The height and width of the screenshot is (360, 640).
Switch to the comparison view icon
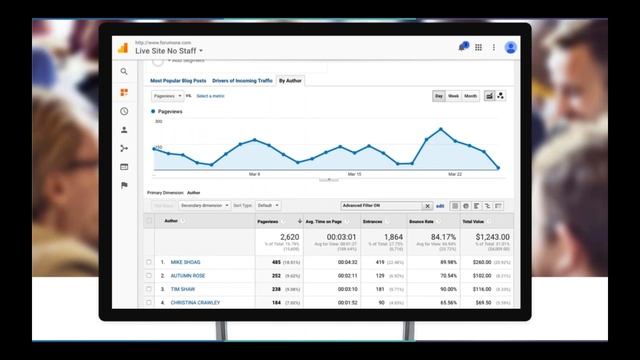tap(487, 206)
